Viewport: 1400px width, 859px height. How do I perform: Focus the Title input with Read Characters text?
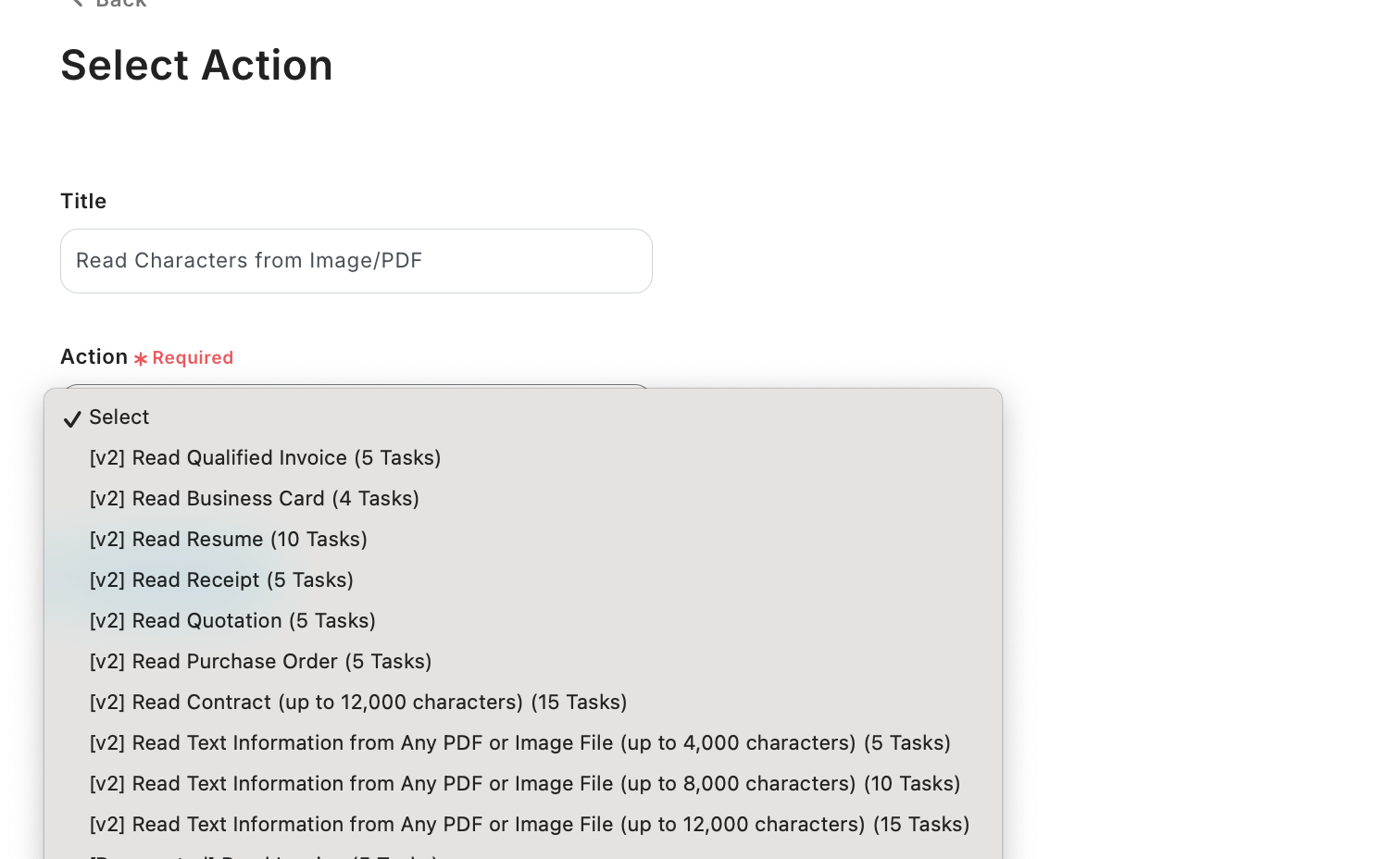point(356,261)
